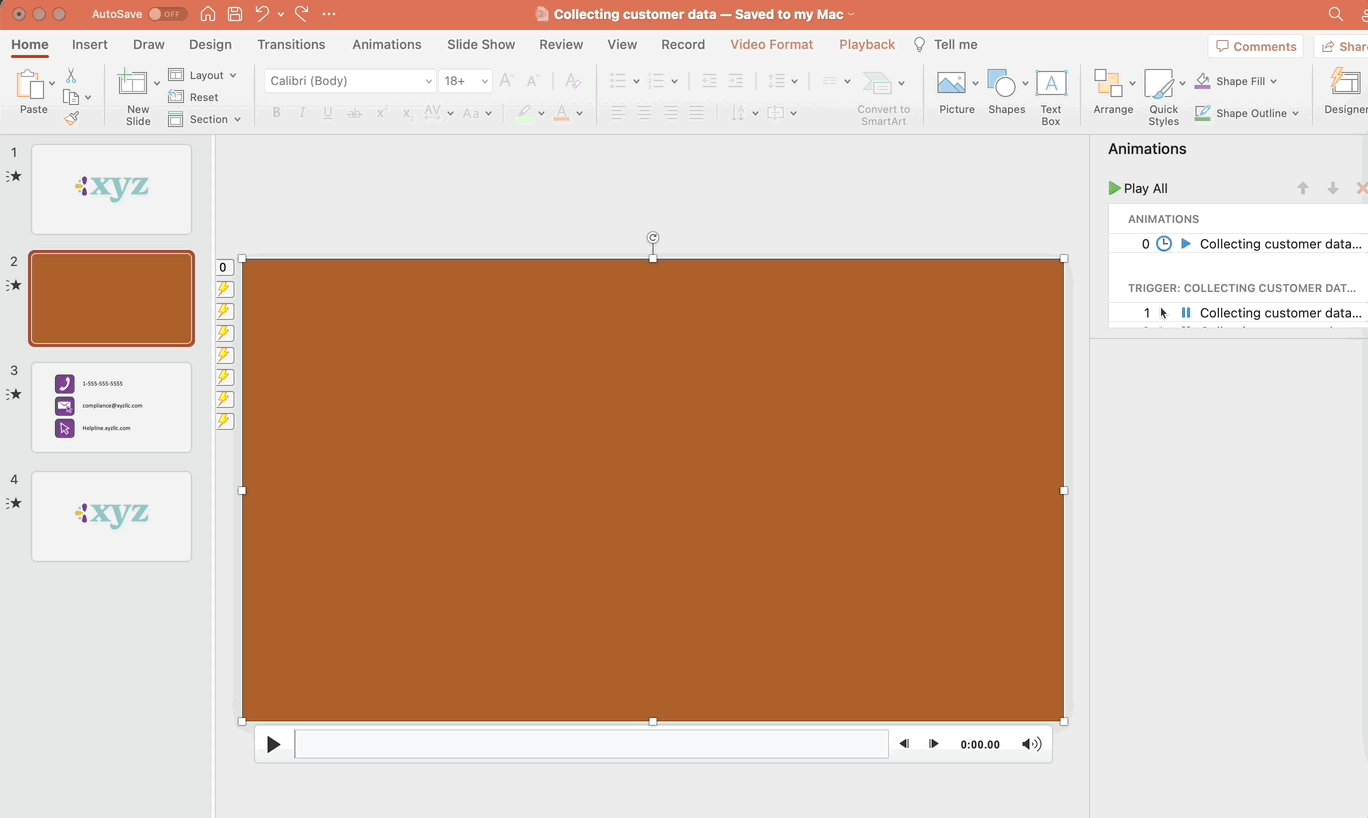1368x818 pixels.
Task: Insert a Text Box
Action: pyautogui.click(x=1051, y=98)
